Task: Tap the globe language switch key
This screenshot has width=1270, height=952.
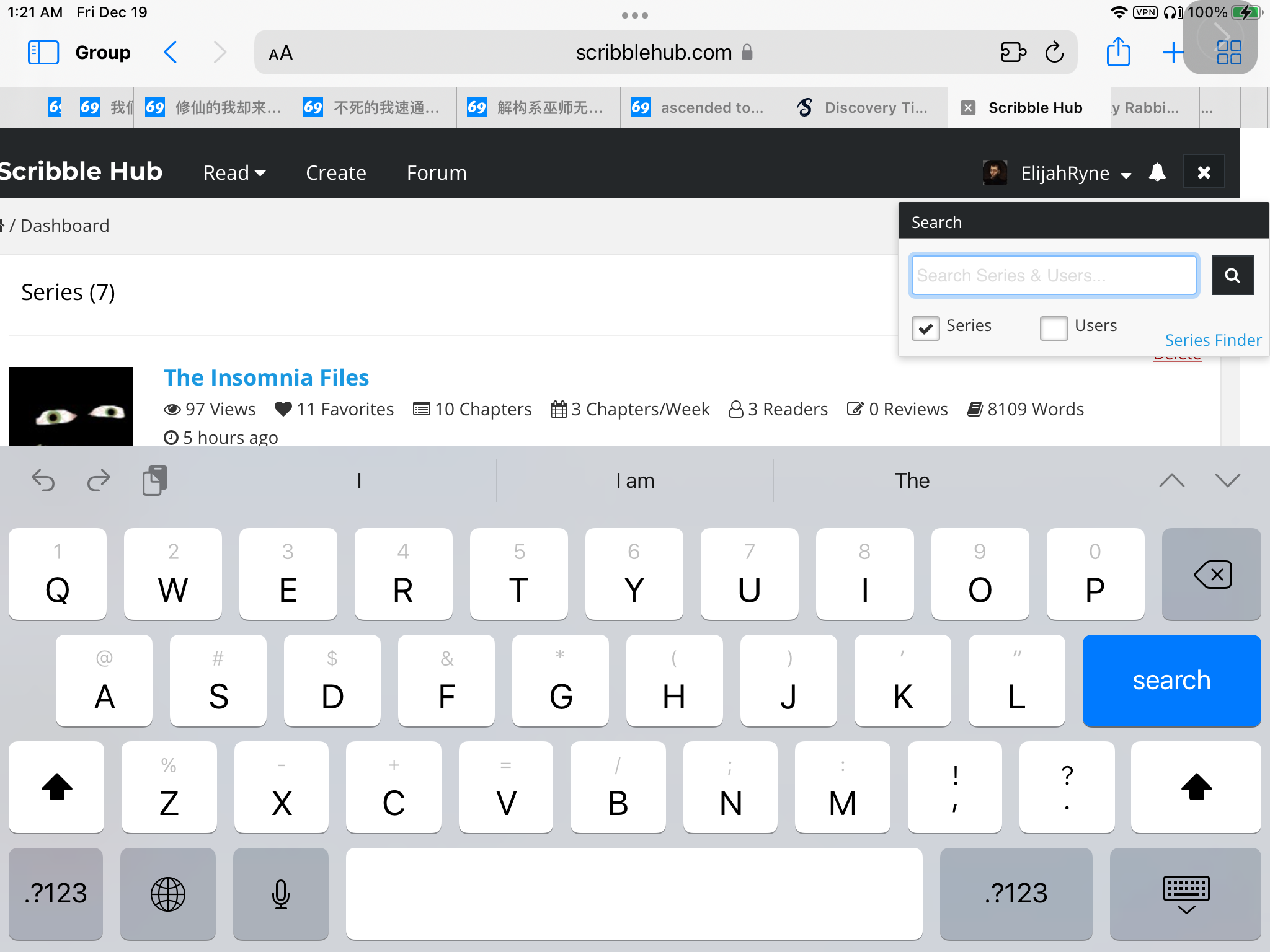Action: [x=167, y=894]
